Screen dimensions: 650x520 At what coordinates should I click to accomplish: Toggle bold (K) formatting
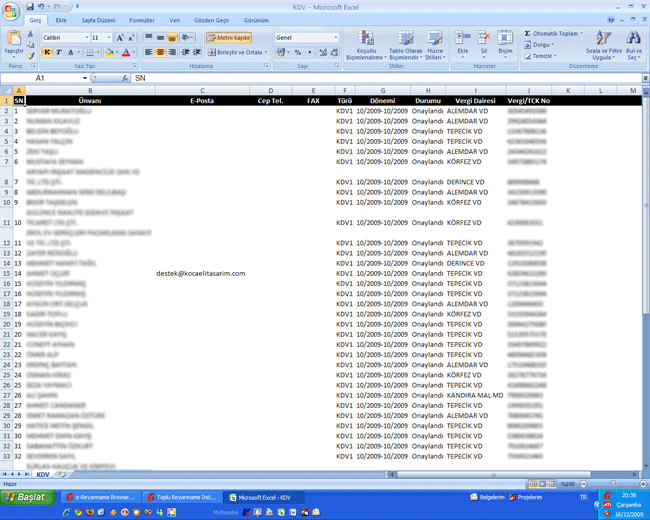pyautogui.click(x=47, y=52)
